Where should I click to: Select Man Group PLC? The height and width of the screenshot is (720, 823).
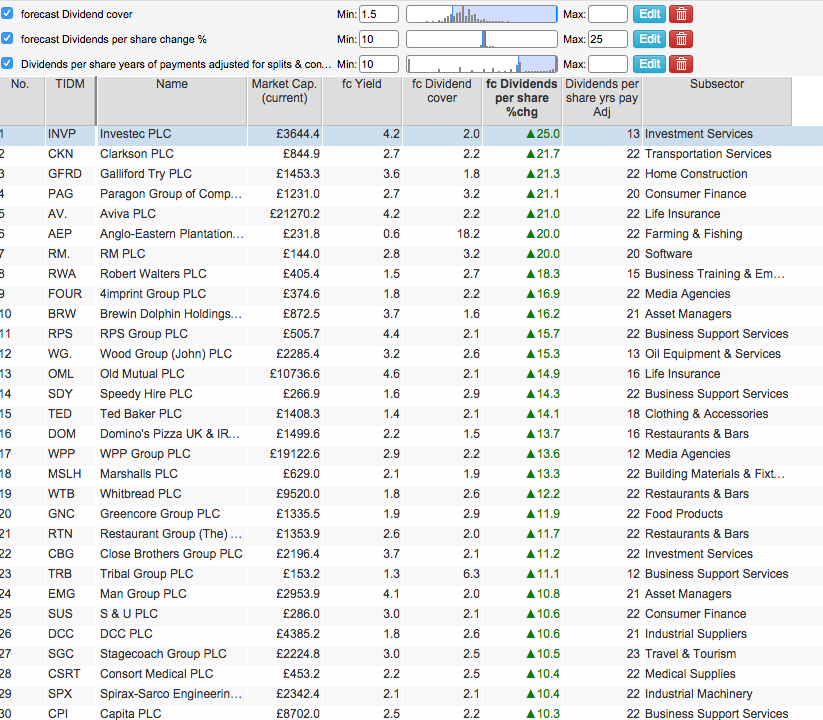click(143, 594)
